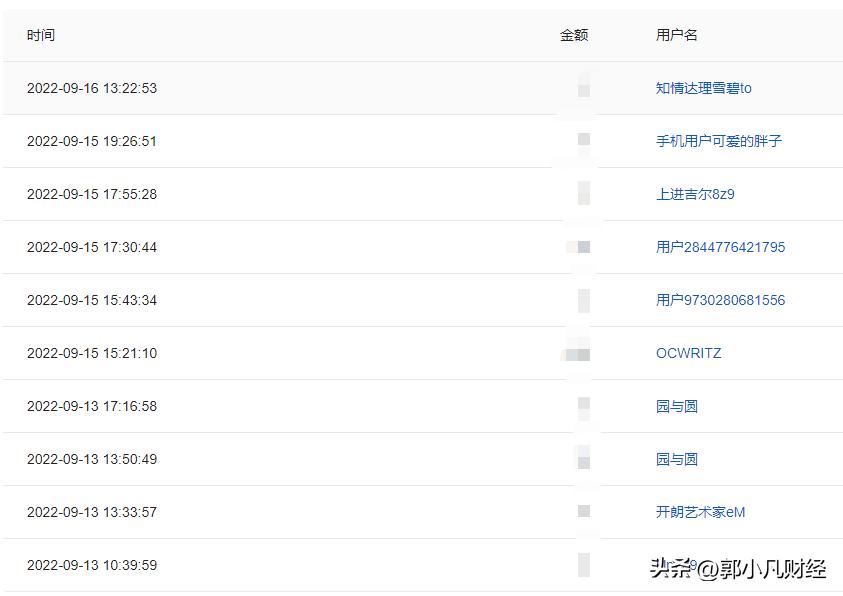Open user profile 知情达理雪碧to
The height and width of the screenshot is (596, 843).
703,88
